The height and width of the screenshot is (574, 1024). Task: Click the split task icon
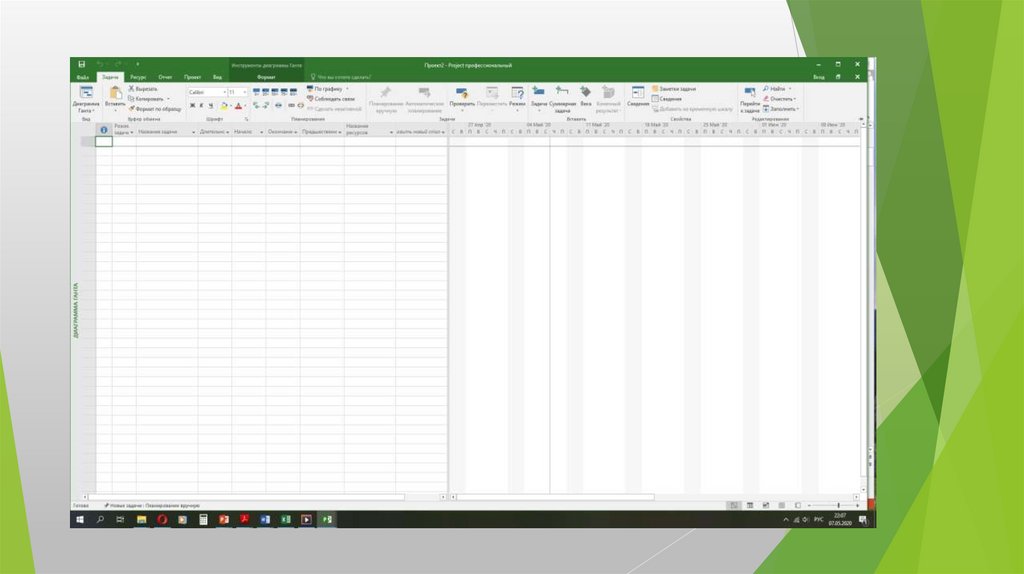(x=278, y=105)
